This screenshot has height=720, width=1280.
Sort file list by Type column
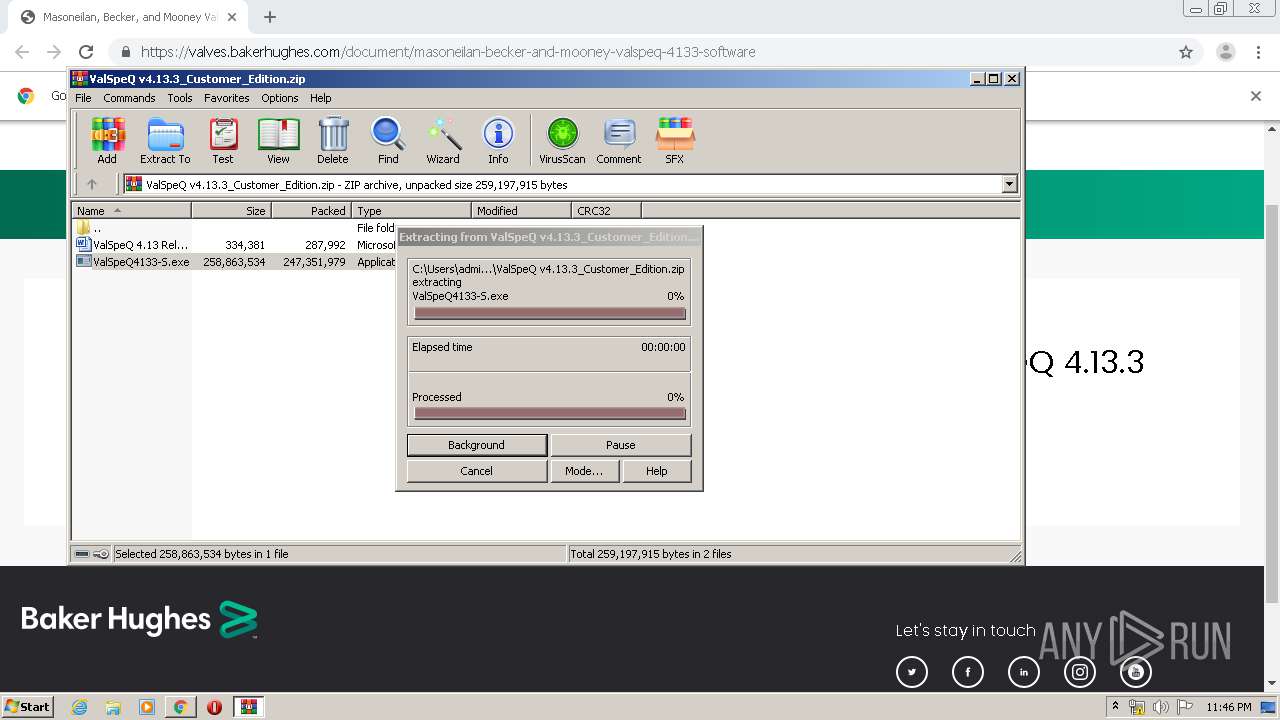pos(412,210)
